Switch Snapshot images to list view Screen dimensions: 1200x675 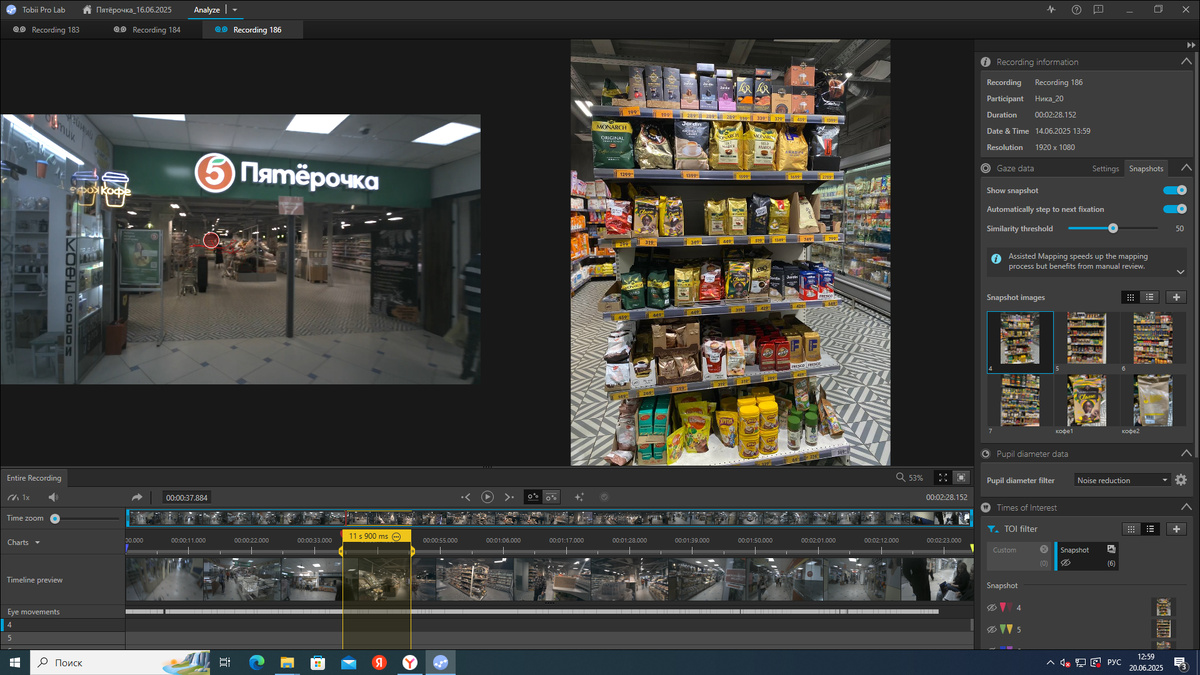point(1150,297)
